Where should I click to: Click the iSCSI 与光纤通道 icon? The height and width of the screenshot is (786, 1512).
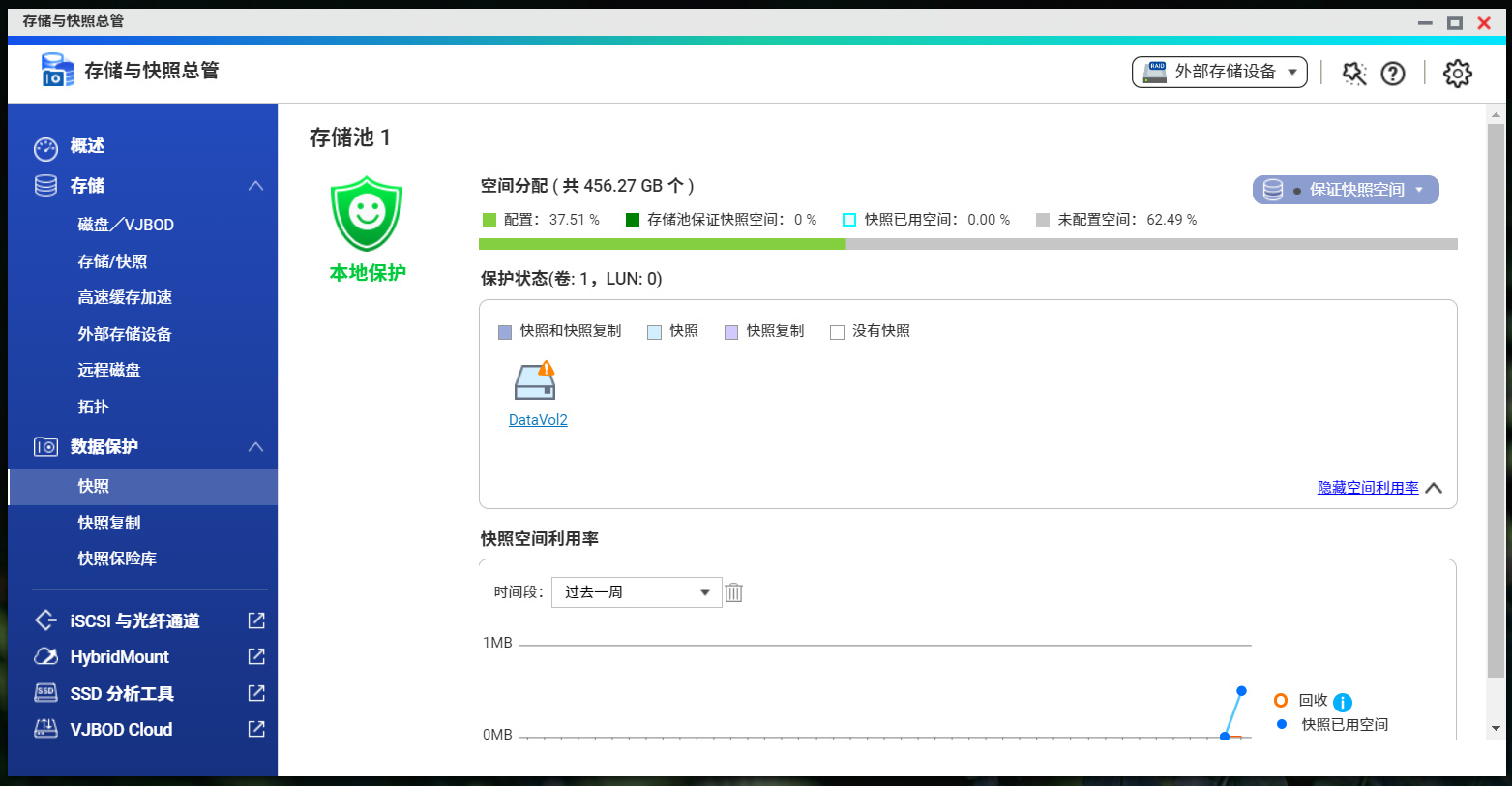click(45, 620)
